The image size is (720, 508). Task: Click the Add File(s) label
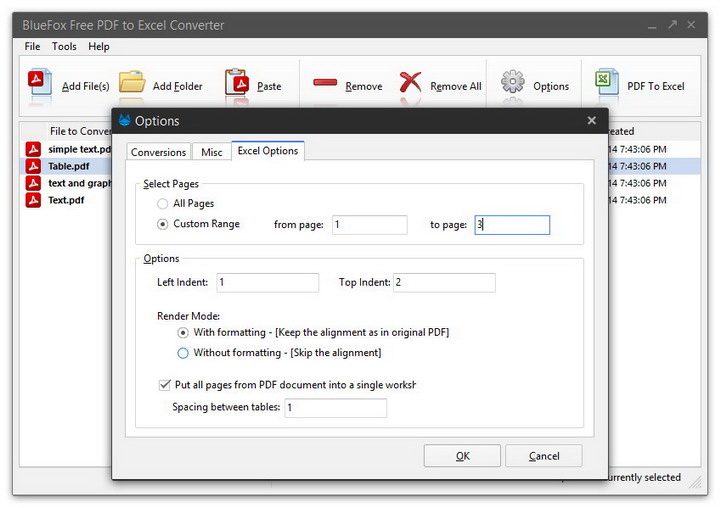coord(86,86)
